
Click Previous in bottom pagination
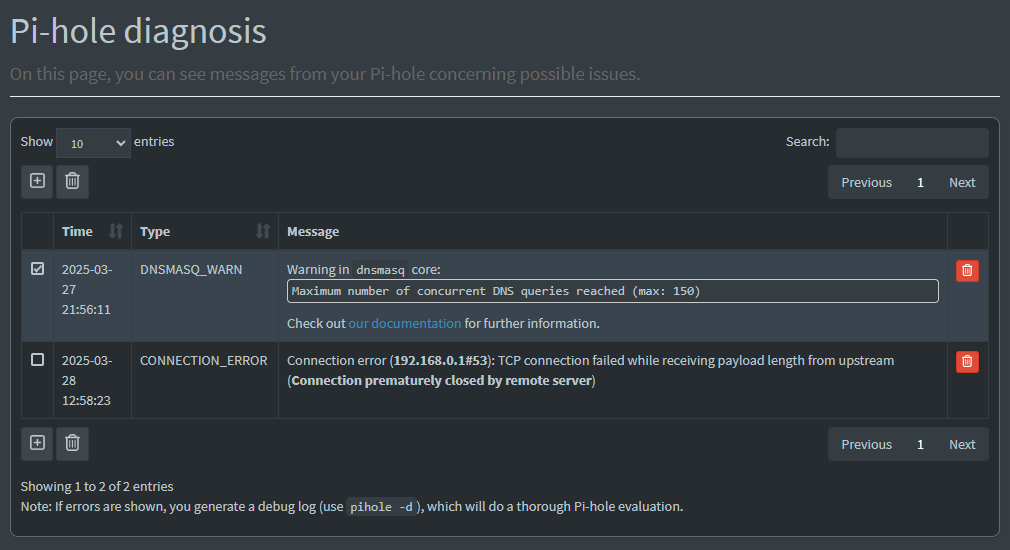866,444
